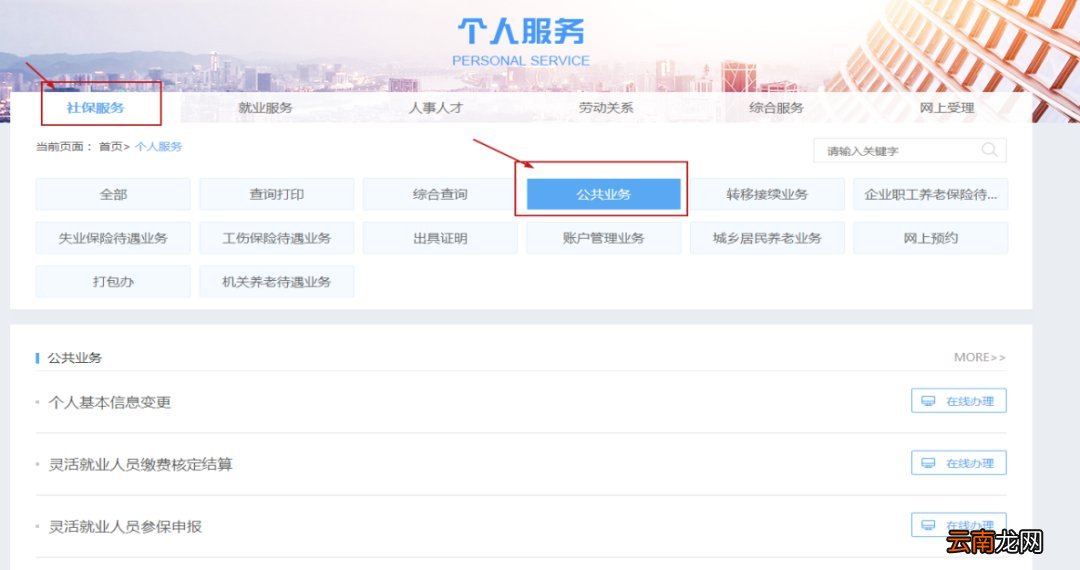The height and width of the screenshot is (570, 1080).
Task: Go to the 综合服务 tab
Action: pyautogui.click(x=776, y=108)
